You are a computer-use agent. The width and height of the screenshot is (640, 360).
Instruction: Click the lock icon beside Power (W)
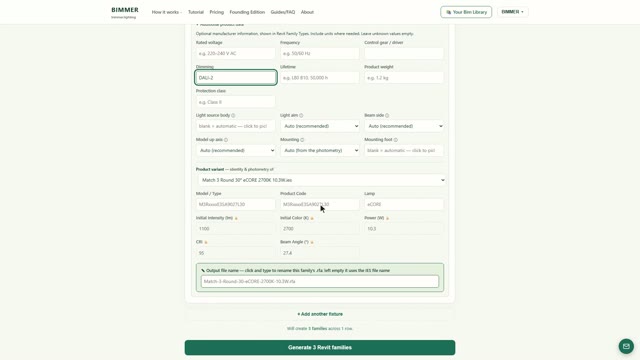click(x=387, y=218)
